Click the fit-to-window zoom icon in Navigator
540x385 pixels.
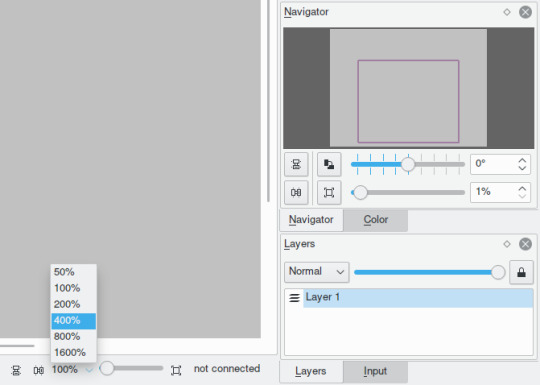329,192
